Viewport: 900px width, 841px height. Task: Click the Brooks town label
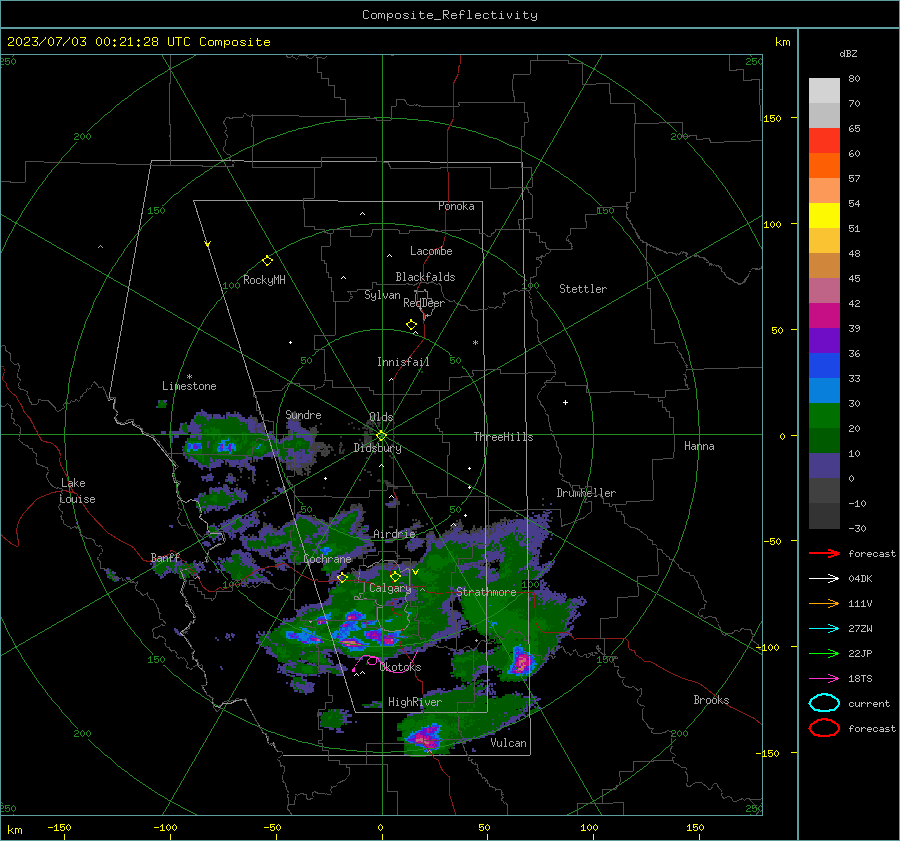click(711, 700)
